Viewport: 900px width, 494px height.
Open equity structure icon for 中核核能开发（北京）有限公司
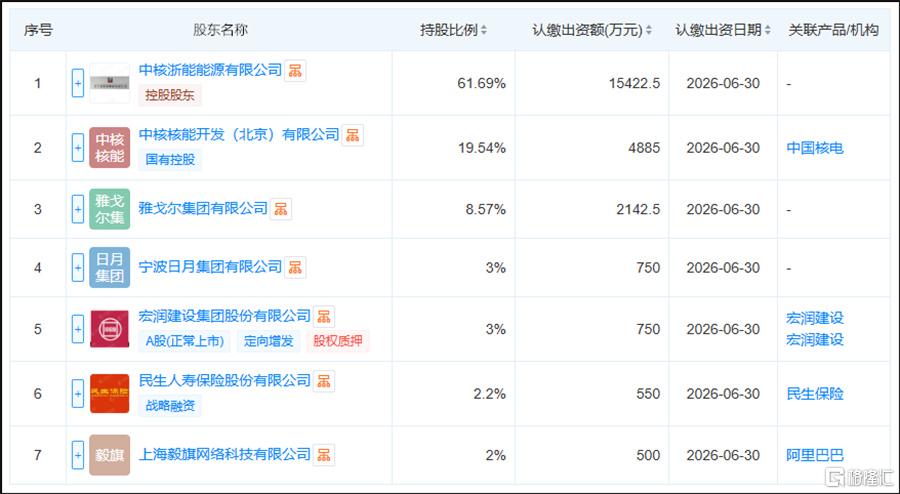(352, 135)
